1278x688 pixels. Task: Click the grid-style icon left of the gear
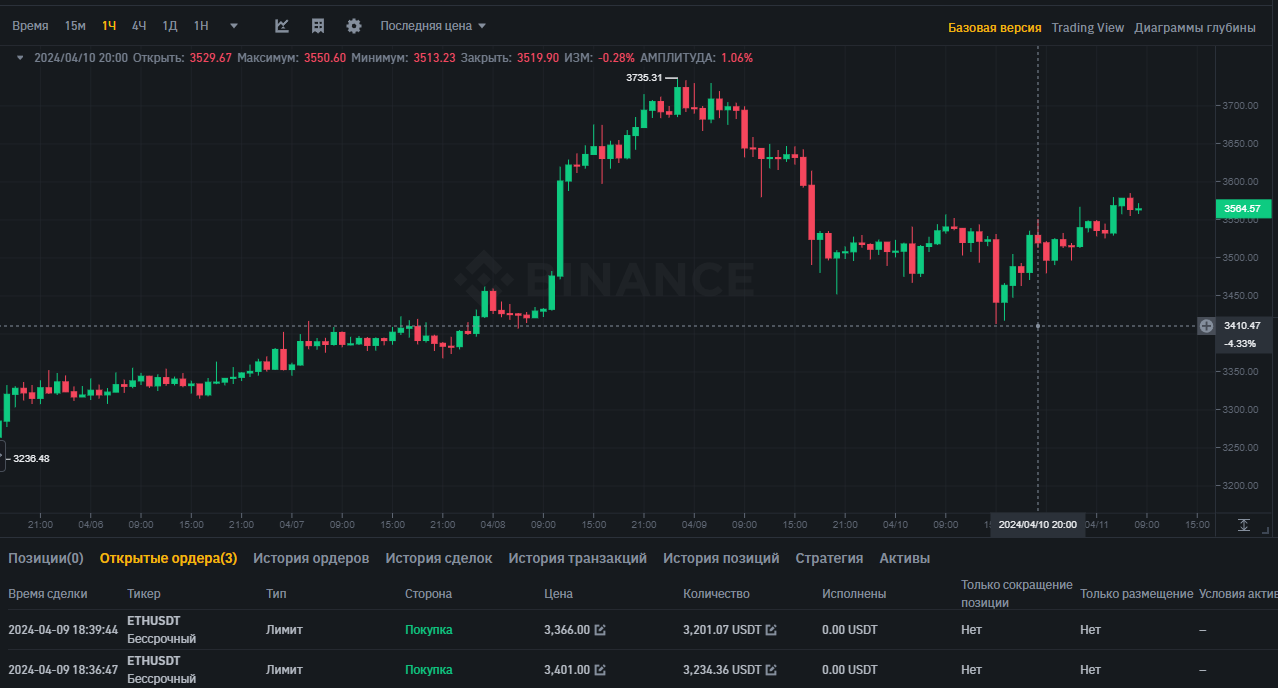tap(318, 26)
